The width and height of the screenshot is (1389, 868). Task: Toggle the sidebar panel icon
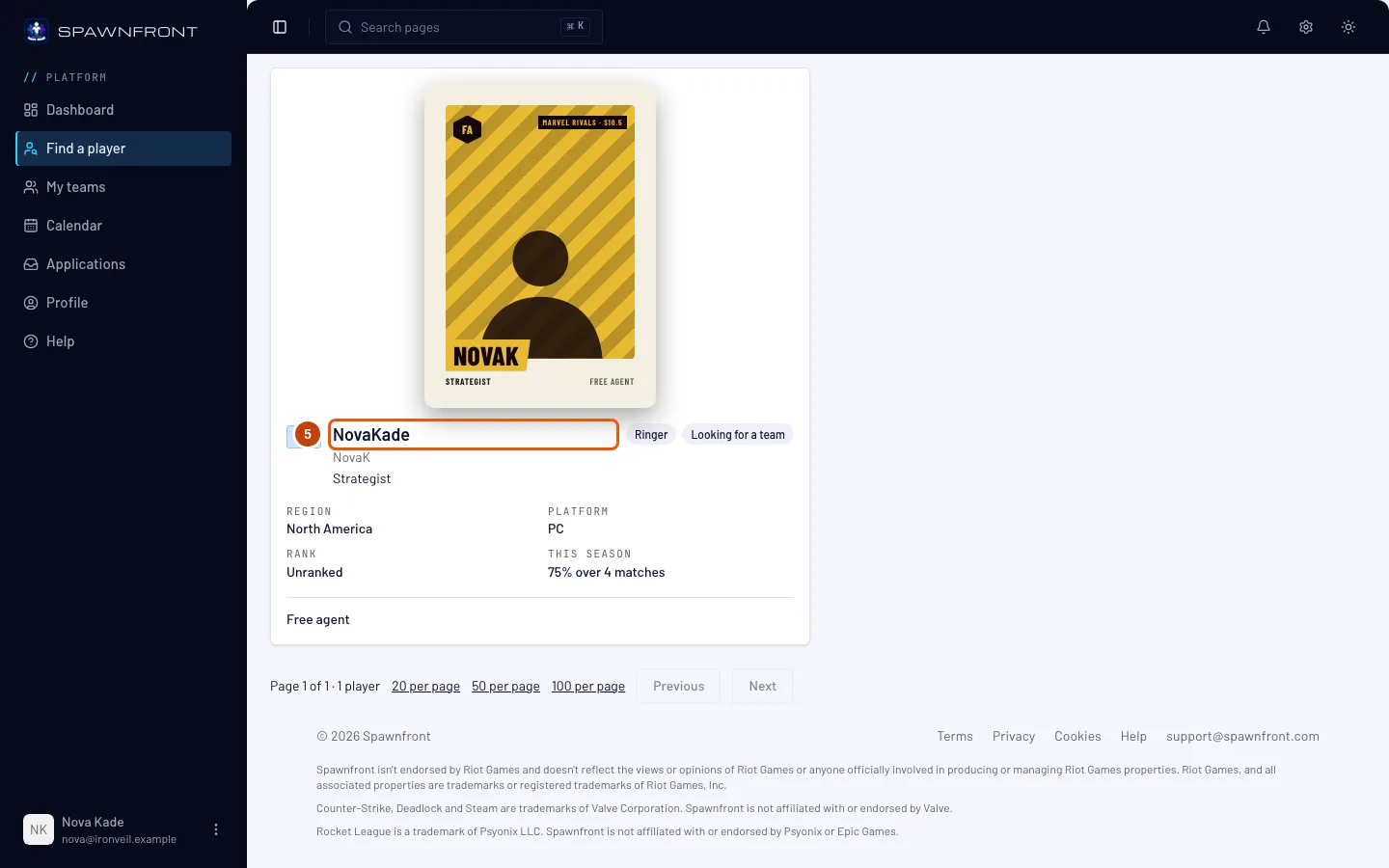click(x=280, y=27)
